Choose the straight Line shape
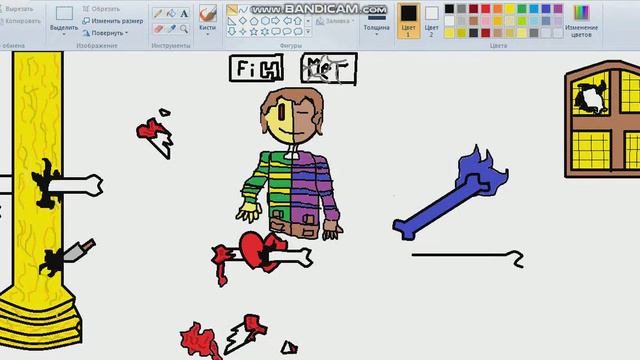The width and height of the screenshot is (640, 360). pyautogui.click(x=232, y=10)
